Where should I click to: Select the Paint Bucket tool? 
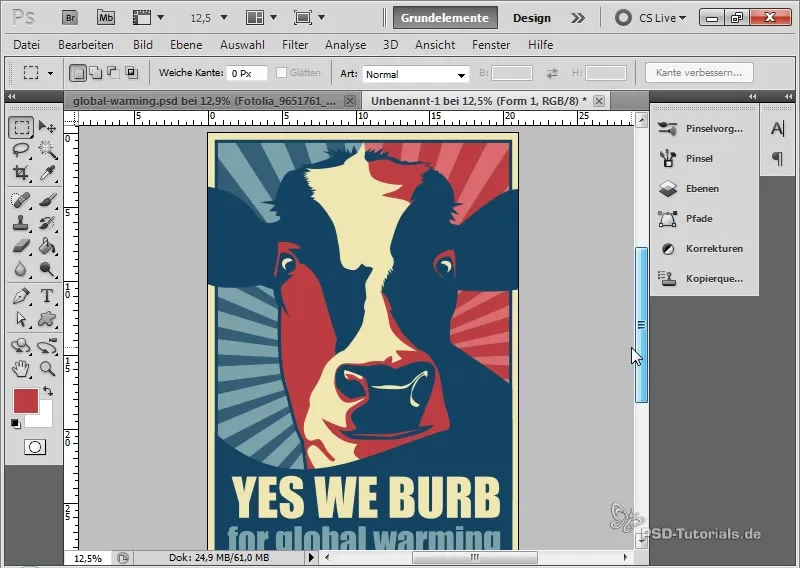click(47, 246)
